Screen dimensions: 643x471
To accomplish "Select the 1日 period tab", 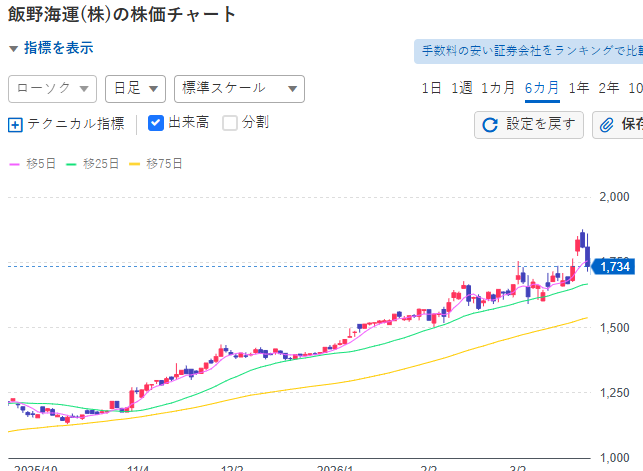I will (x=431, y=88).
